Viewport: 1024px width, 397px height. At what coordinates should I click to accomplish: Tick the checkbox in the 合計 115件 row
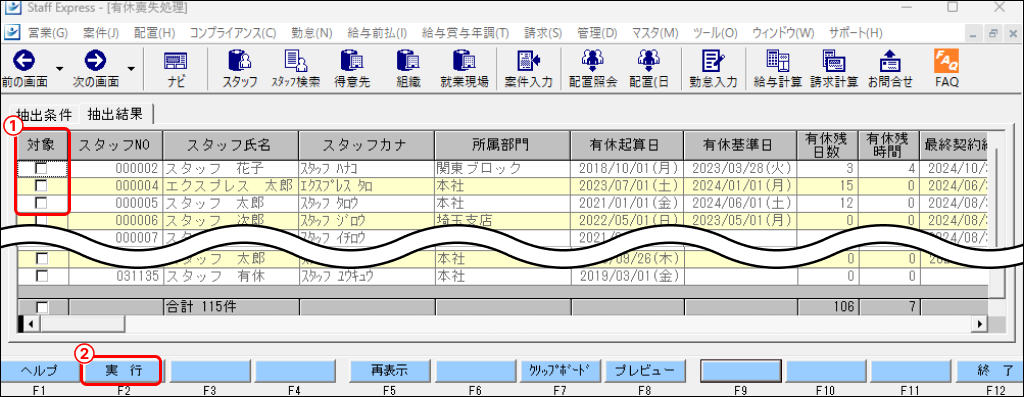pos(42,307)
